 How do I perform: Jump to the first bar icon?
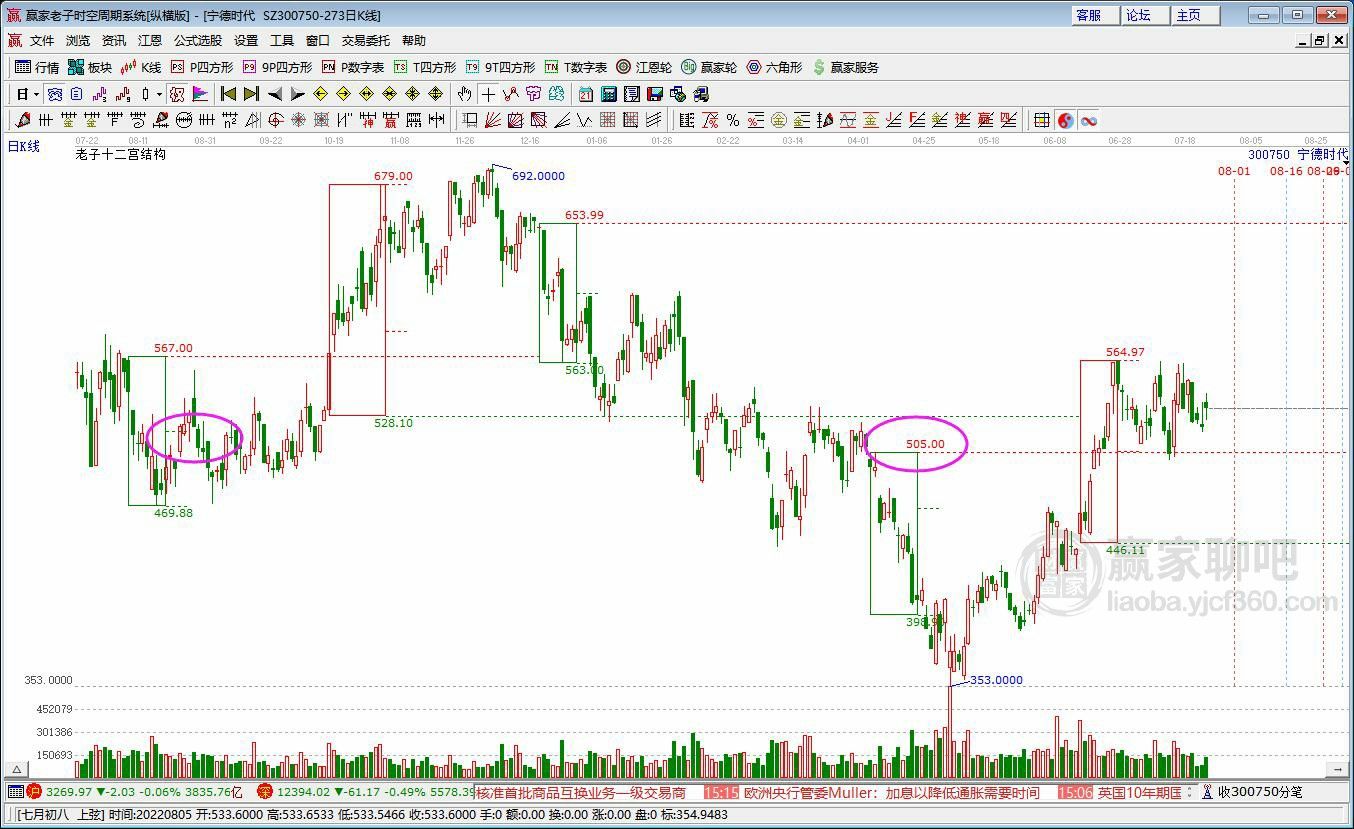[x=229, y=94]
